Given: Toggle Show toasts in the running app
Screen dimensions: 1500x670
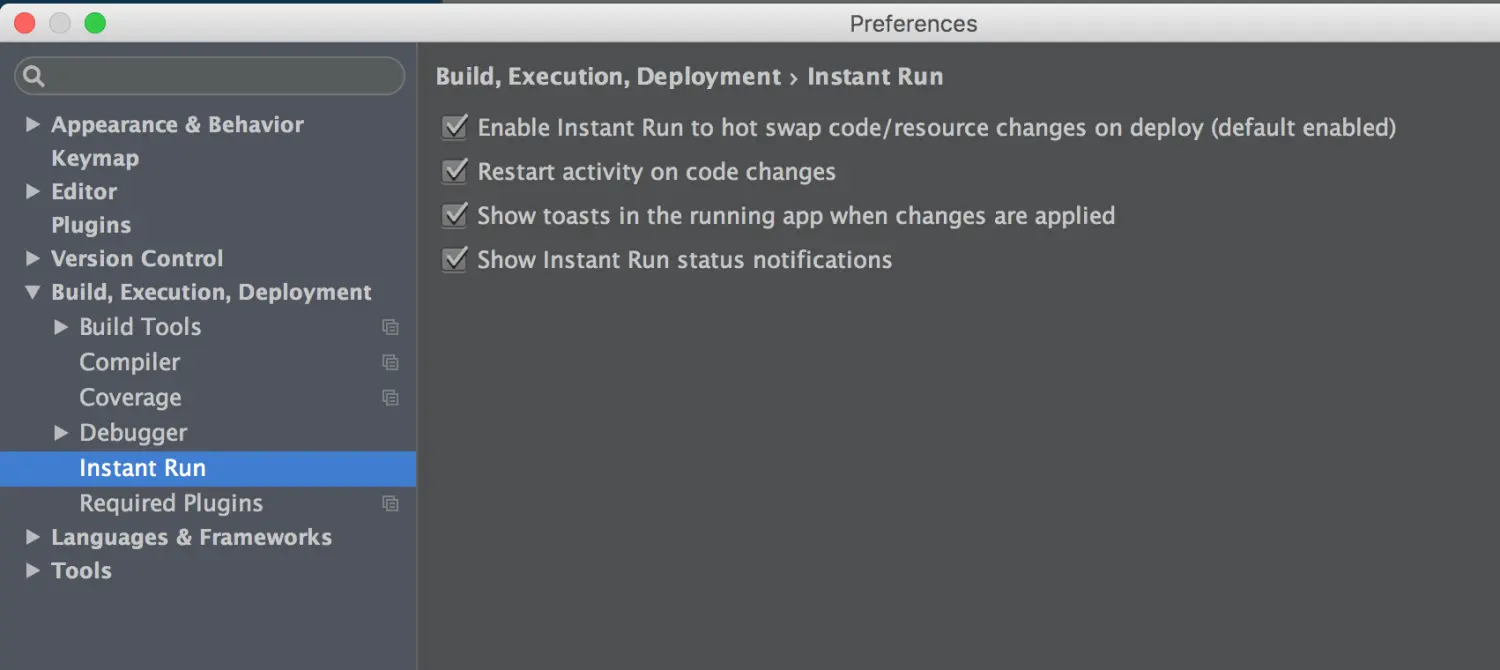Looking at the screenshot, I should (455, 215).
